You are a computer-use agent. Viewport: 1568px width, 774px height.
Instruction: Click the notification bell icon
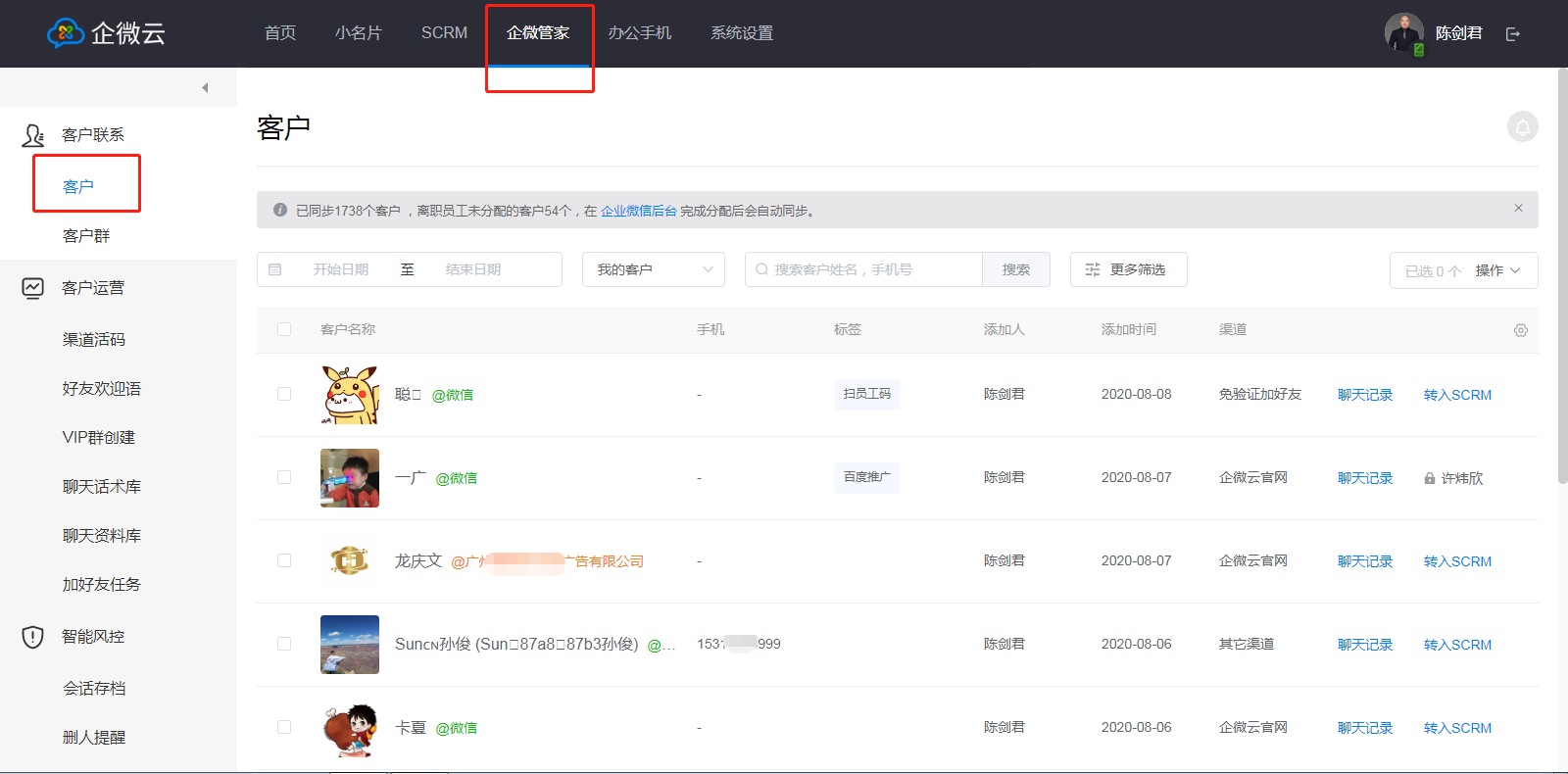(x=1522, y=127)
